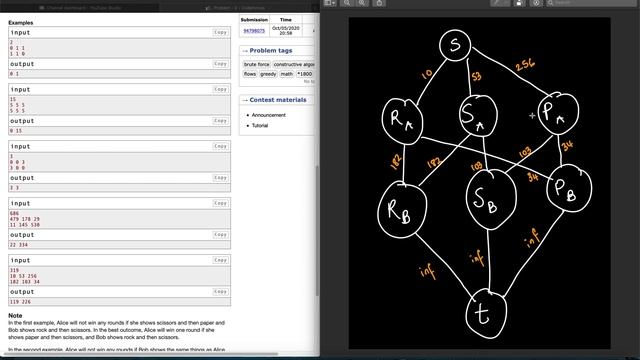Copy the fourth example output 22 334
The height and width of the screenshot is (360, 640).
220,234
